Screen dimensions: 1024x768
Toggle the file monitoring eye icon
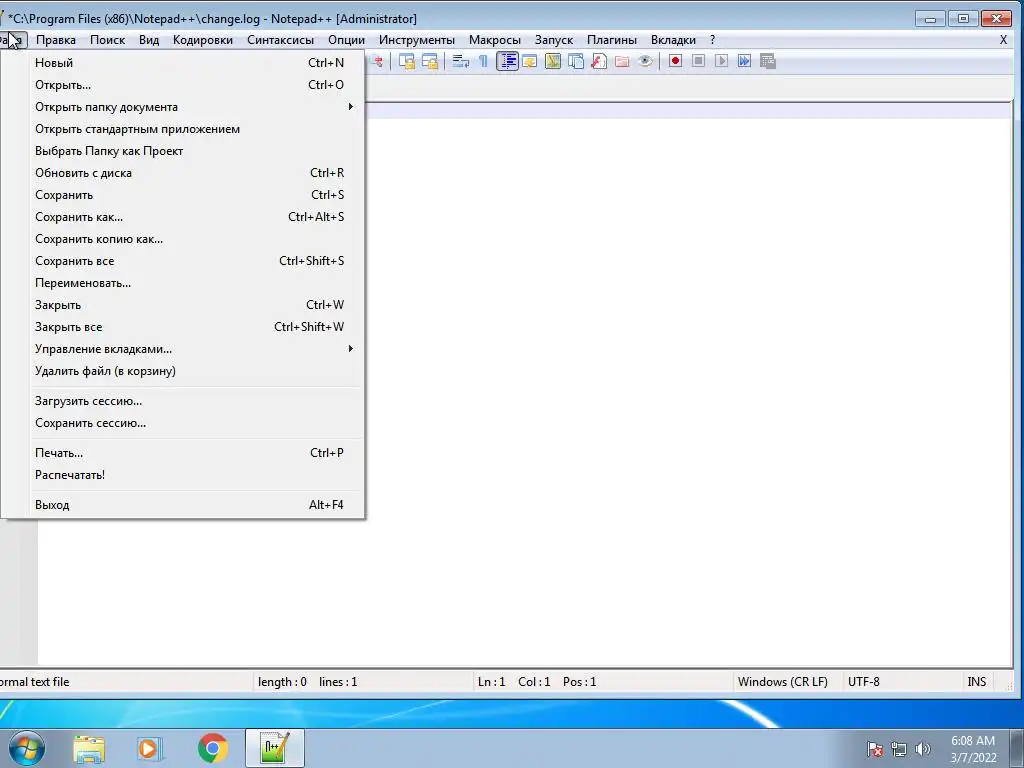coord(645,61)
